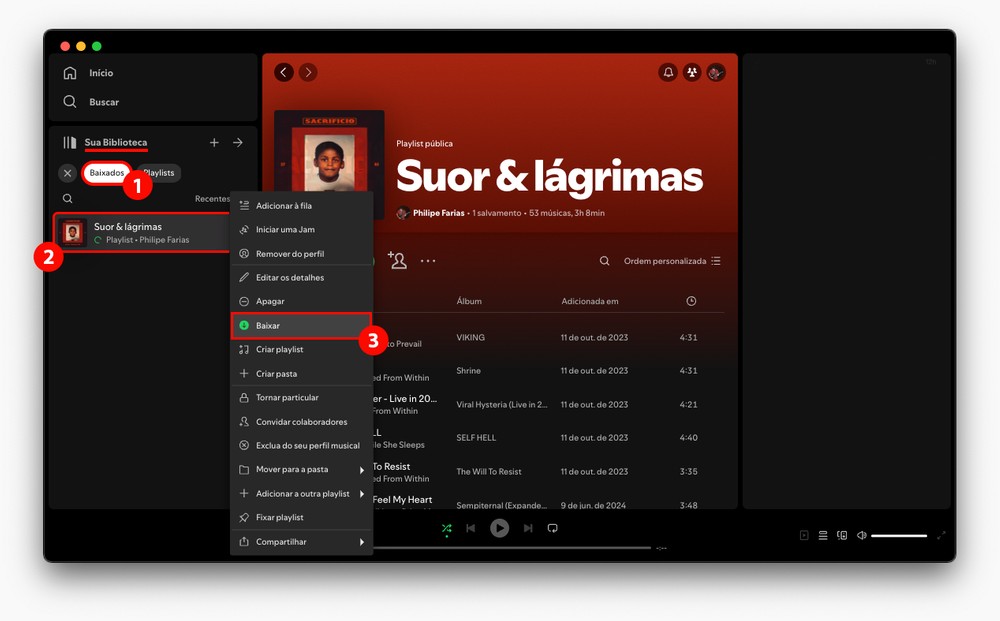Select Suor & lágrimas in library list
Image resolution: width=1000 pixels, height=621 pixels.
(x=142, y=232)
